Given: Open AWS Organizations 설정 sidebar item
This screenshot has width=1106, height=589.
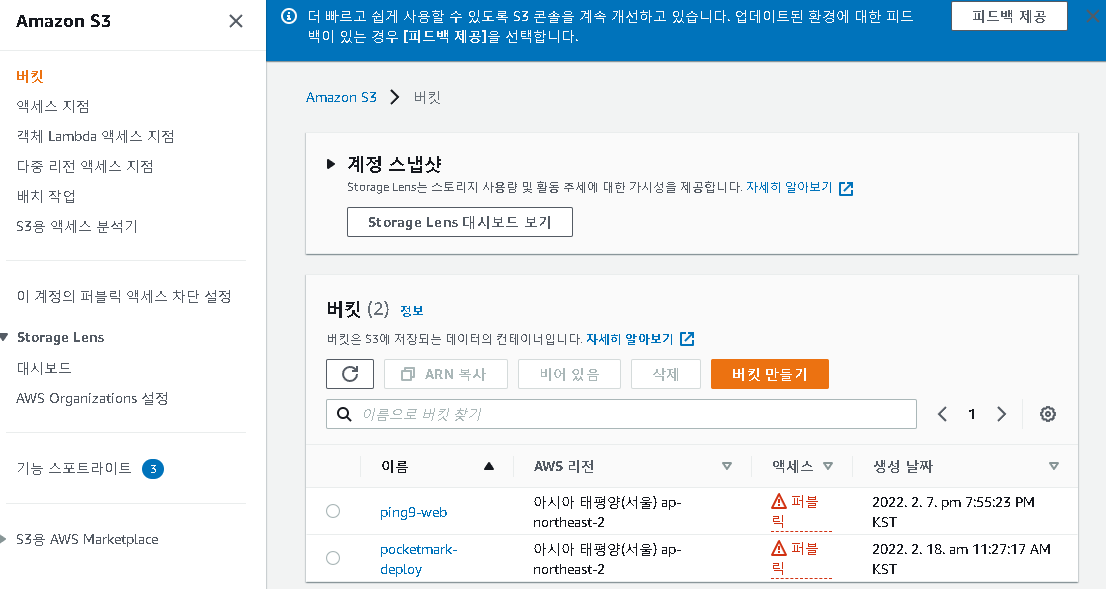Looking at the screenshot, I should tap(92, 399).
